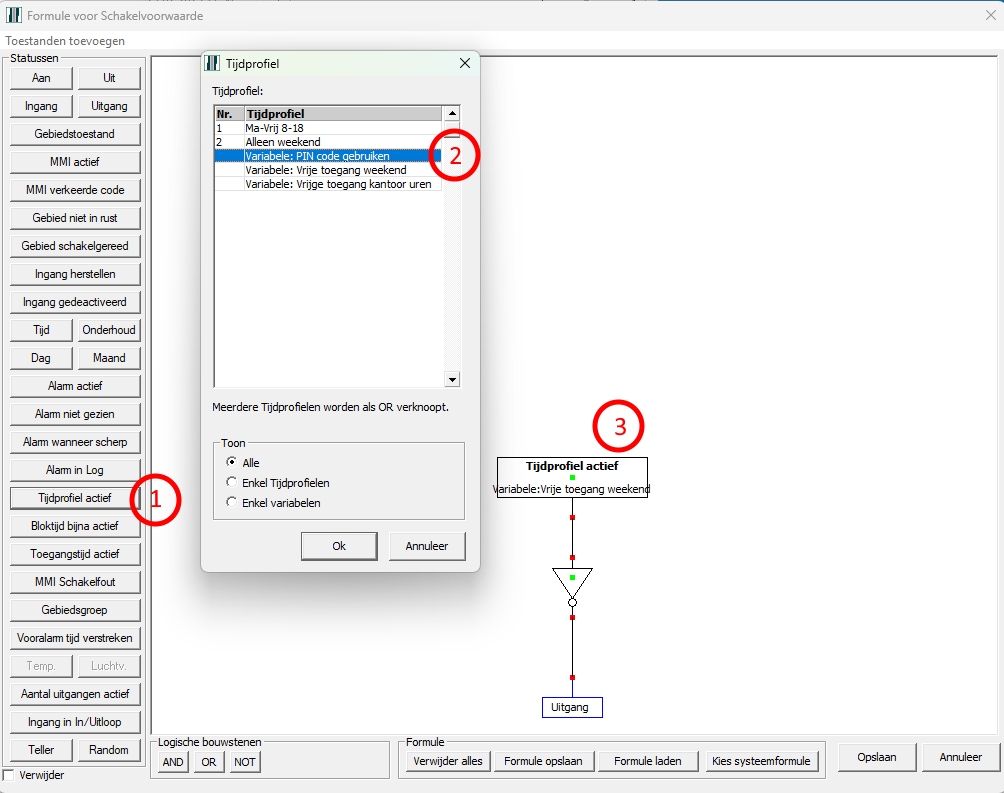
Task: Close the Tijdprofiel dialog with X
Action: (464, 64)
